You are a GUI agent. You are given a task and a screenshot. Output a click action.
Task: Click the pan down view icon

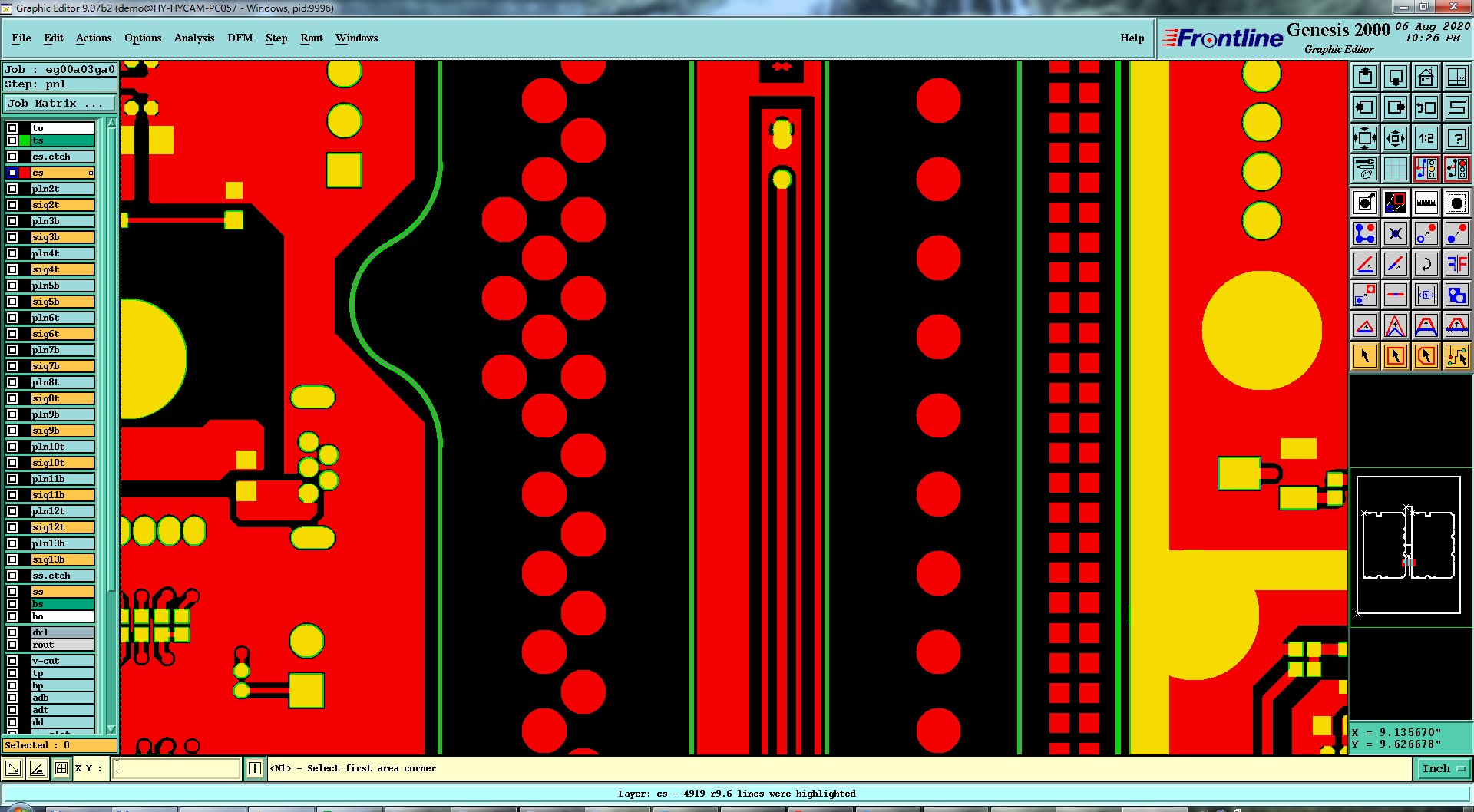(x=1396, y=77)
